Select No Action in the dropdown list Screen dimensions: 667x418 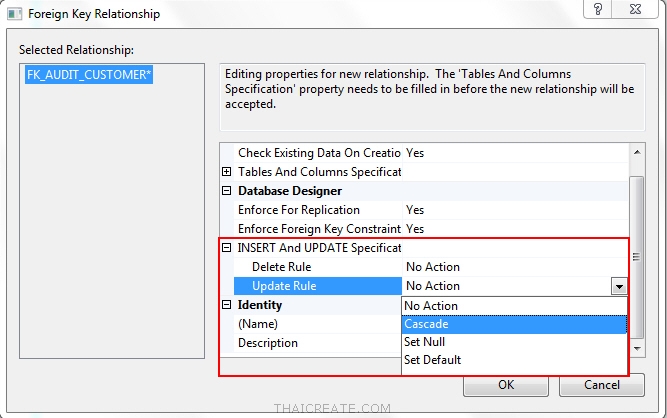point(431,306)
